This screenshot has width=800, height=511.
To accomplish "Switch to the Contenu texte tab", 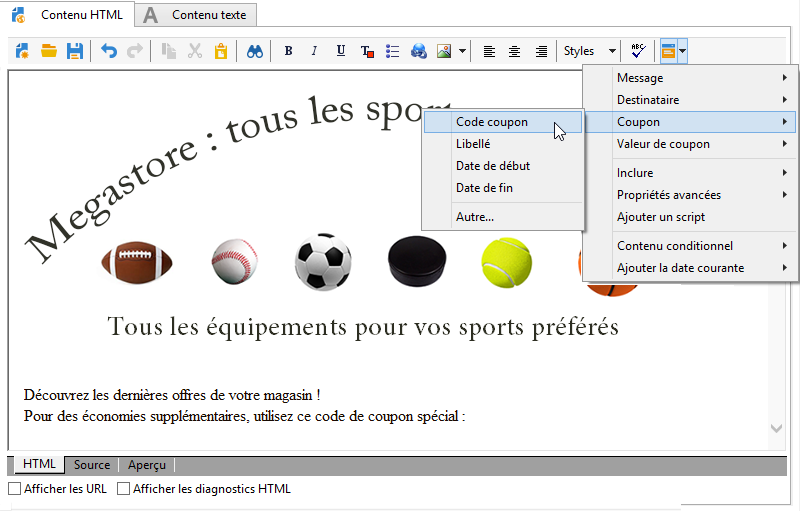I will (x=196, y=15).
